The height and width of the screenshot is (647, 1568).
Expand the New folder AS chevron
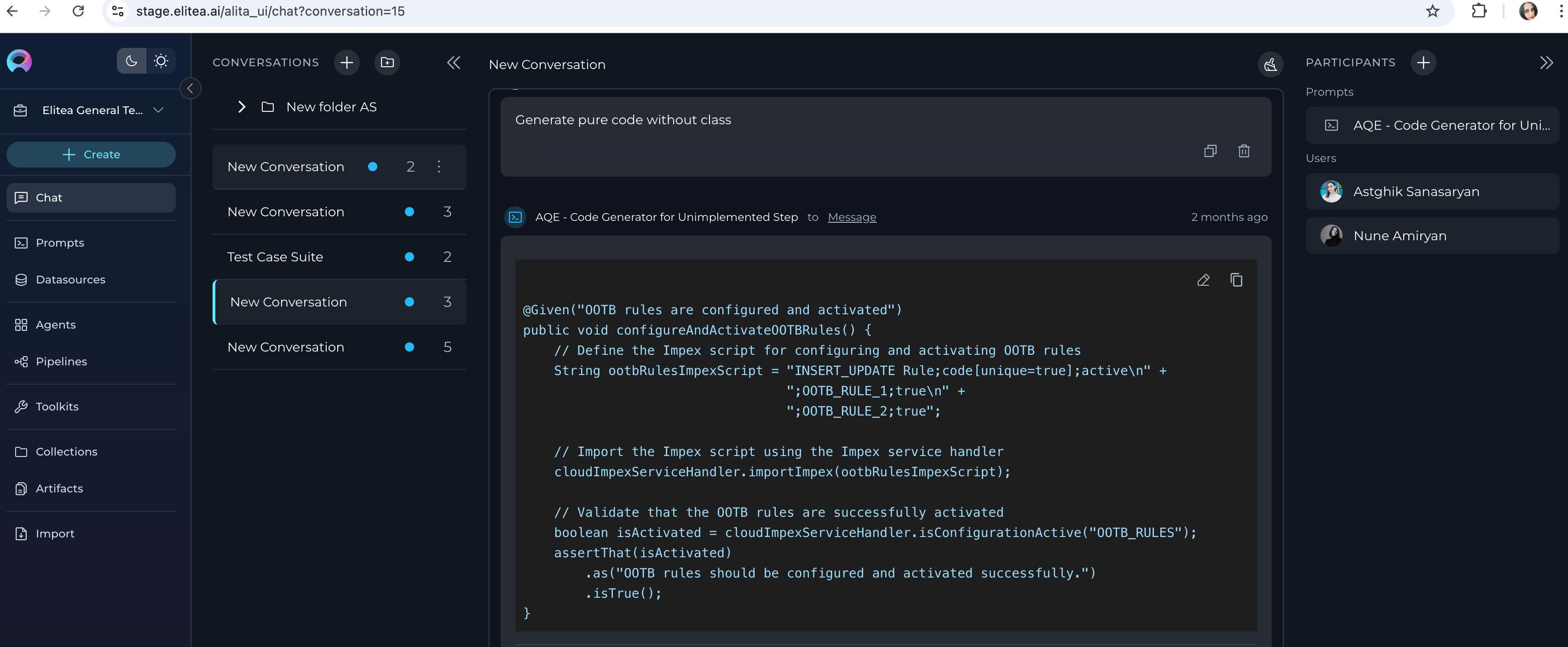pos(242,107)
